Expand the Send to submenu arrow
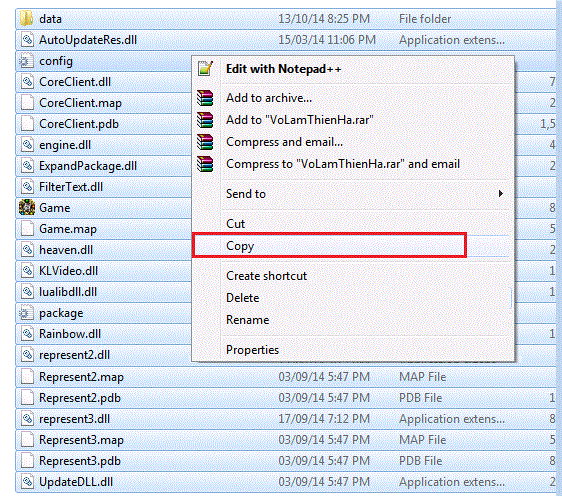 point(501,194)
